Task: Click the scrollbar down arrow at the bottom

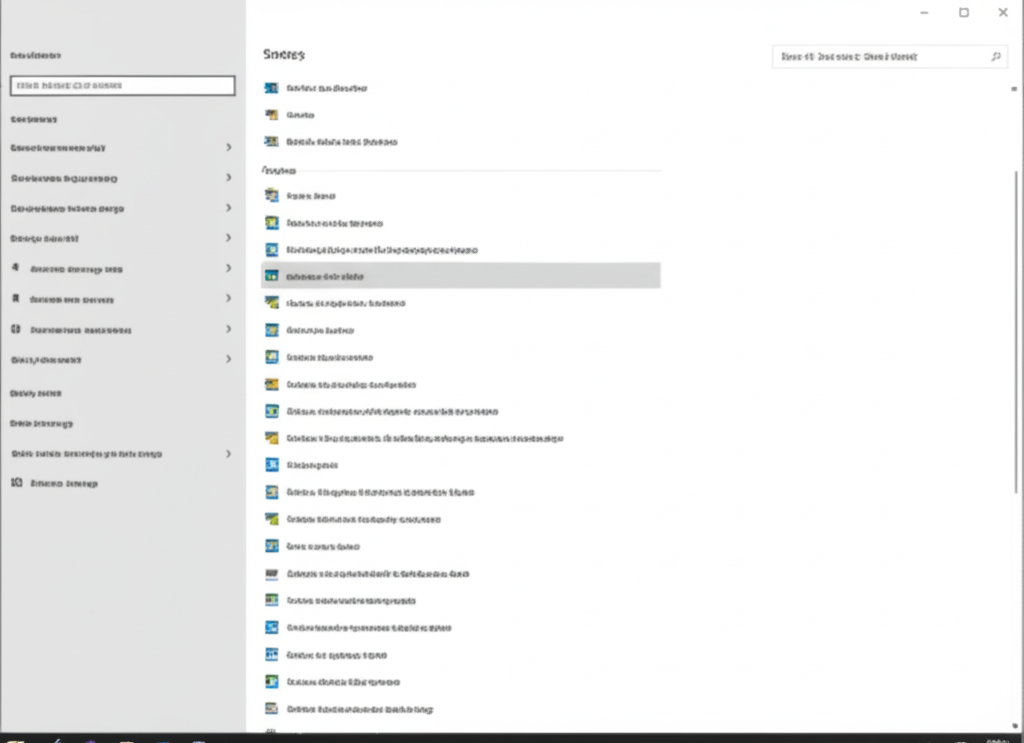Action: coord(1014,725)
